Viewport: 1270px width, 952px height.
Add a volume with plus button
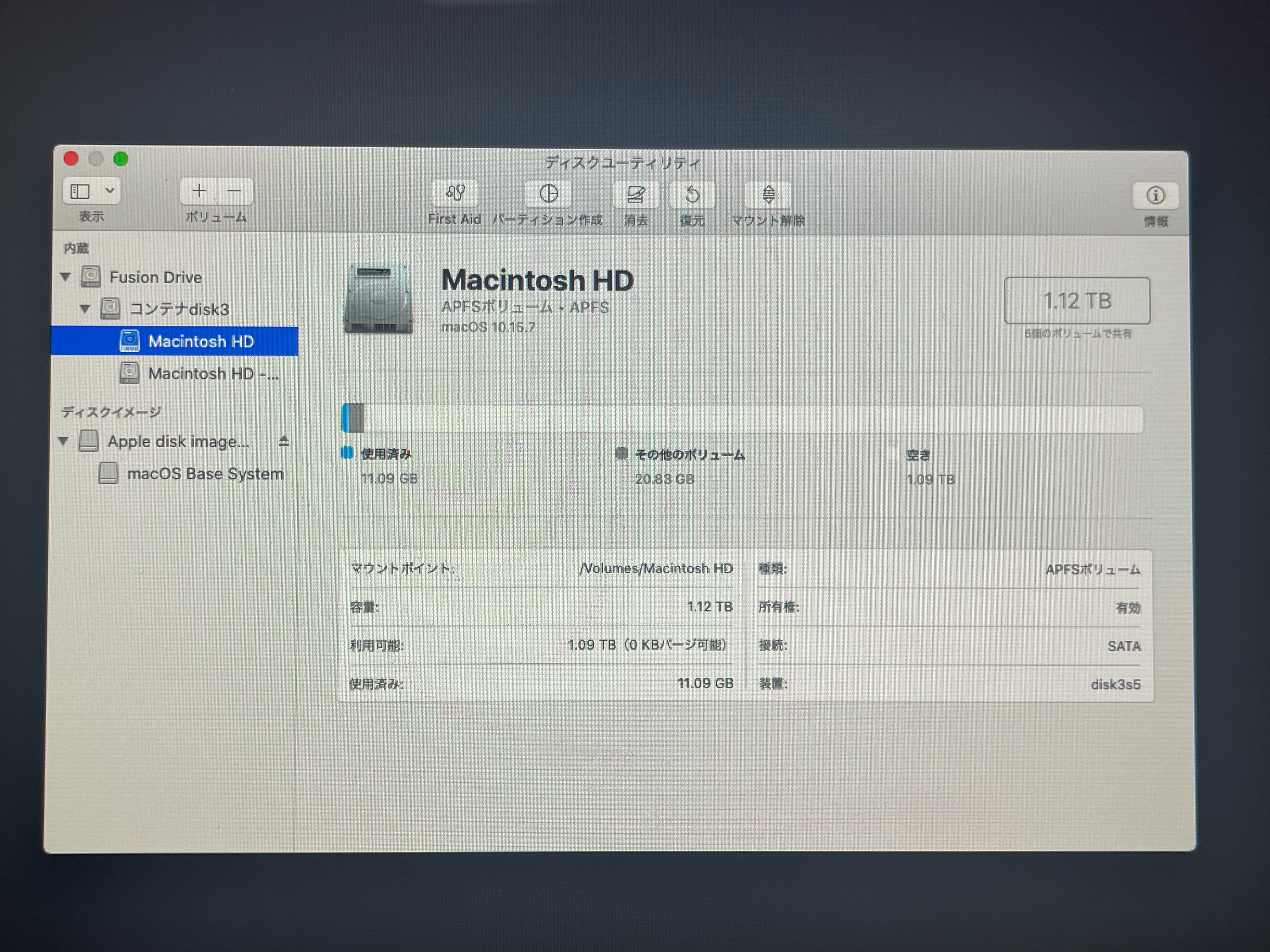click(x=199, y=191)
